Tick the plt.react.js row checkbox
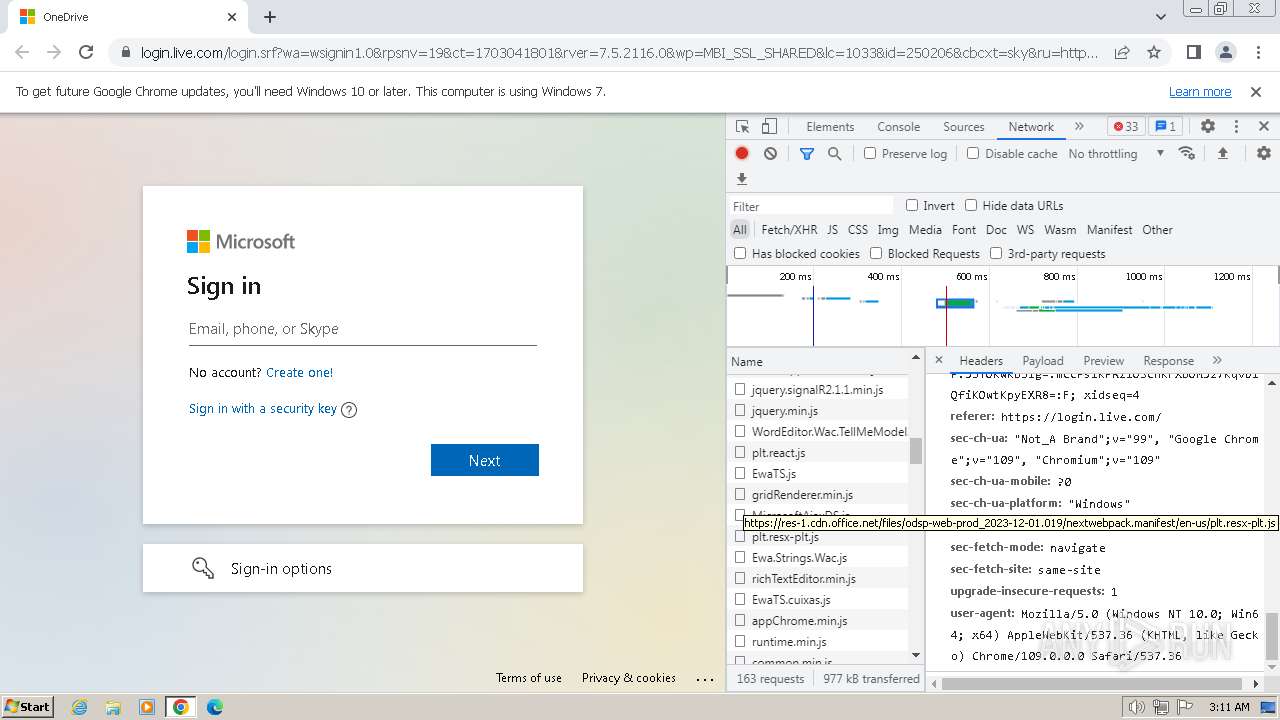The width and height of the screenshot is (1280, 720). [x=740, y=453]
